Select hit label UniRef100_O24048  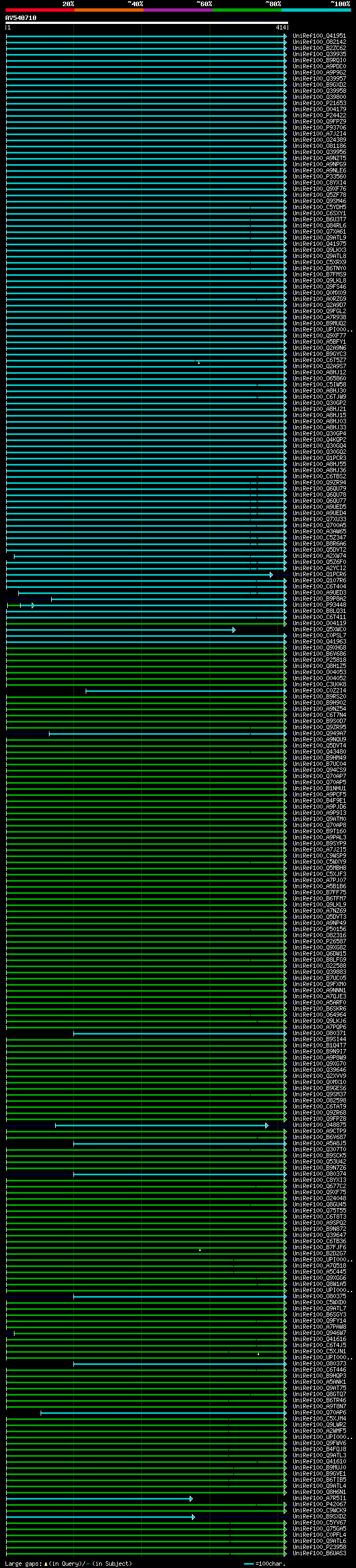319,1199
